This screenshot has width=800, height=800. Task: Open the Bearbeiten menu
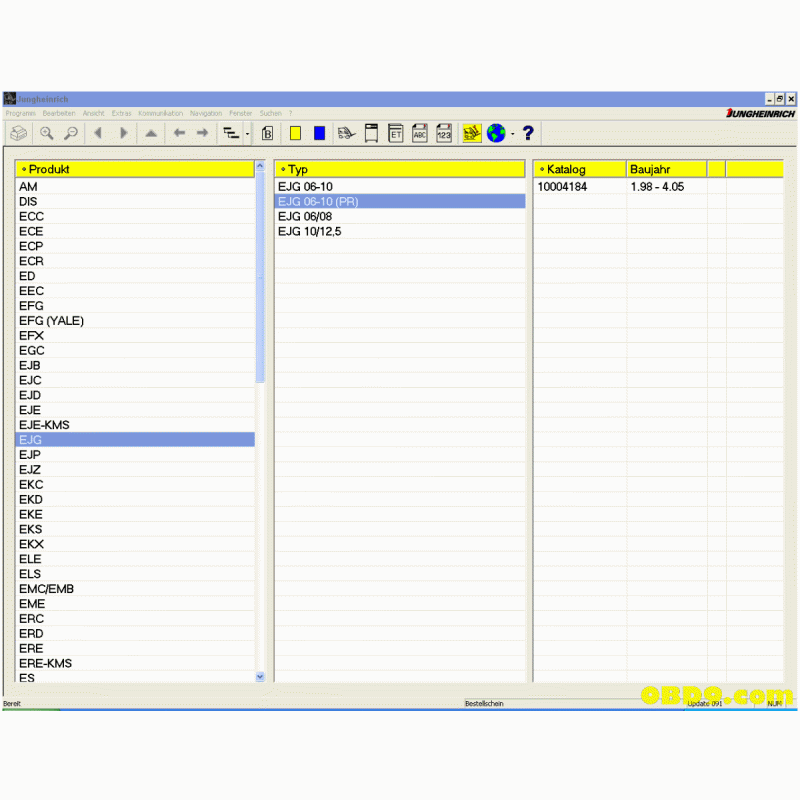tap(59, 113)
